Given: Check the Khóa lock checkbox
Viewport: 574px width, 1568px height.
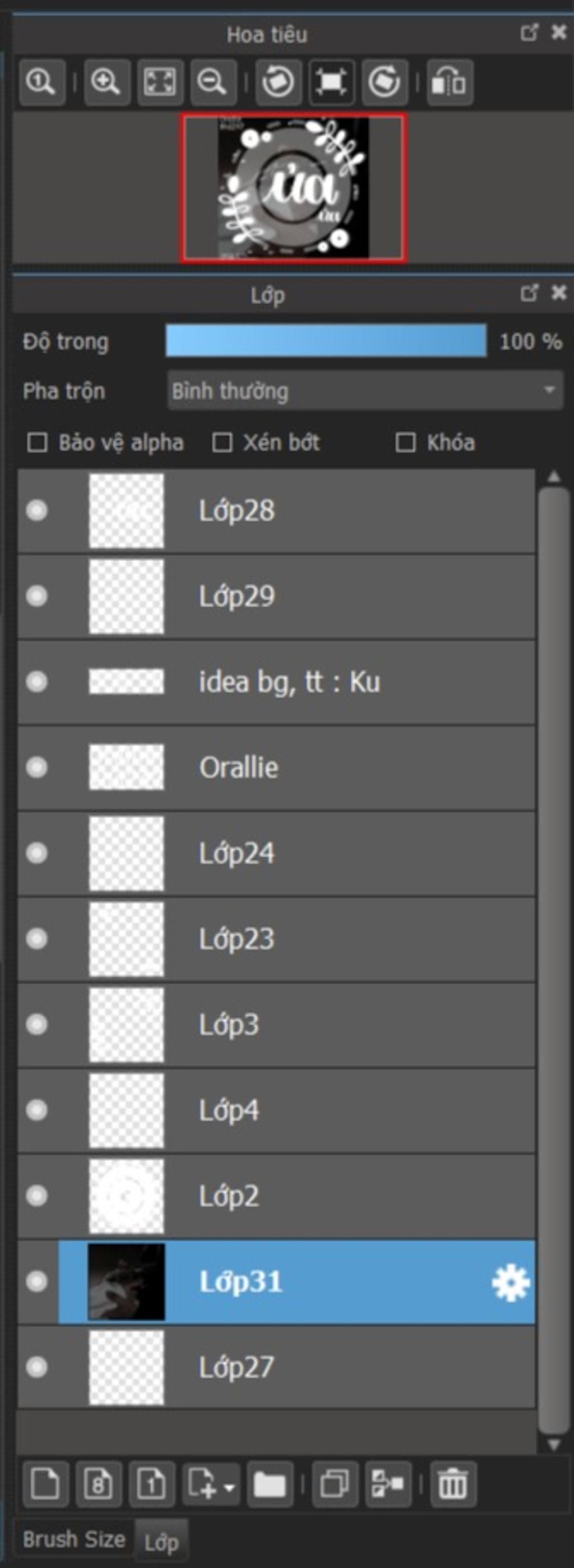Looking at the screenshot, I should coord(405,442).
